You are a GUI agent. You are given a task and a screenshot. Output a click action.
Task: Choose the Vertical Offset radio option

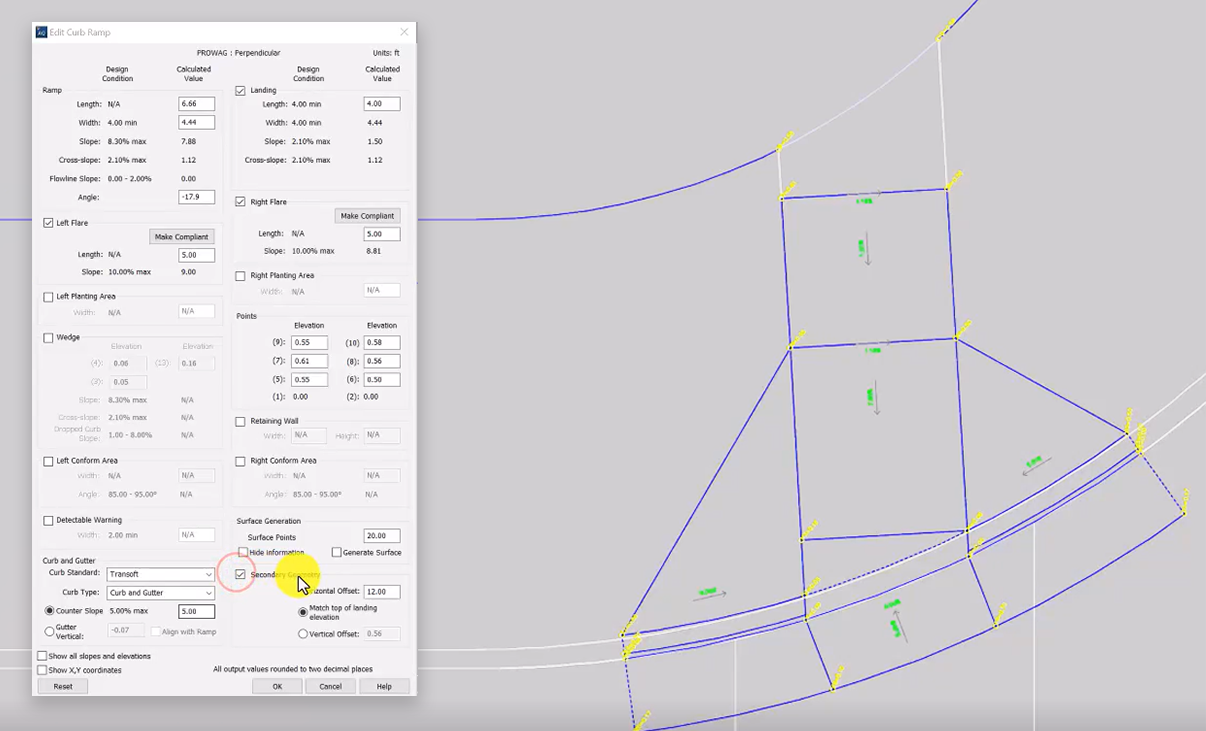click(303, 634)
